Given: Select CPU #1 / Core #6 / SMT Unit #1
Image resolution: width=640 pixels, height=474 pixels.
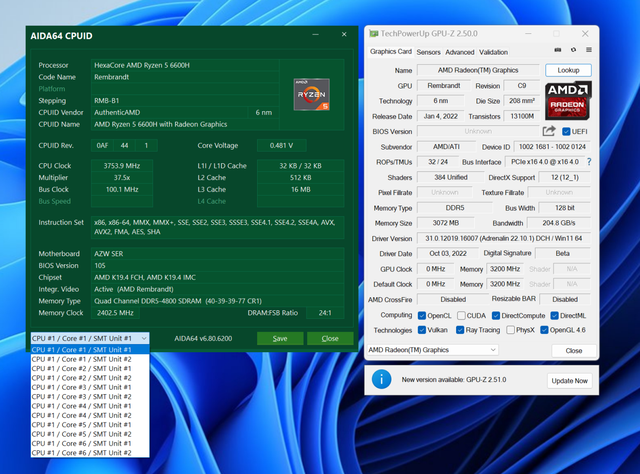Looking at the screenshot, I should (x=90, y=444).
